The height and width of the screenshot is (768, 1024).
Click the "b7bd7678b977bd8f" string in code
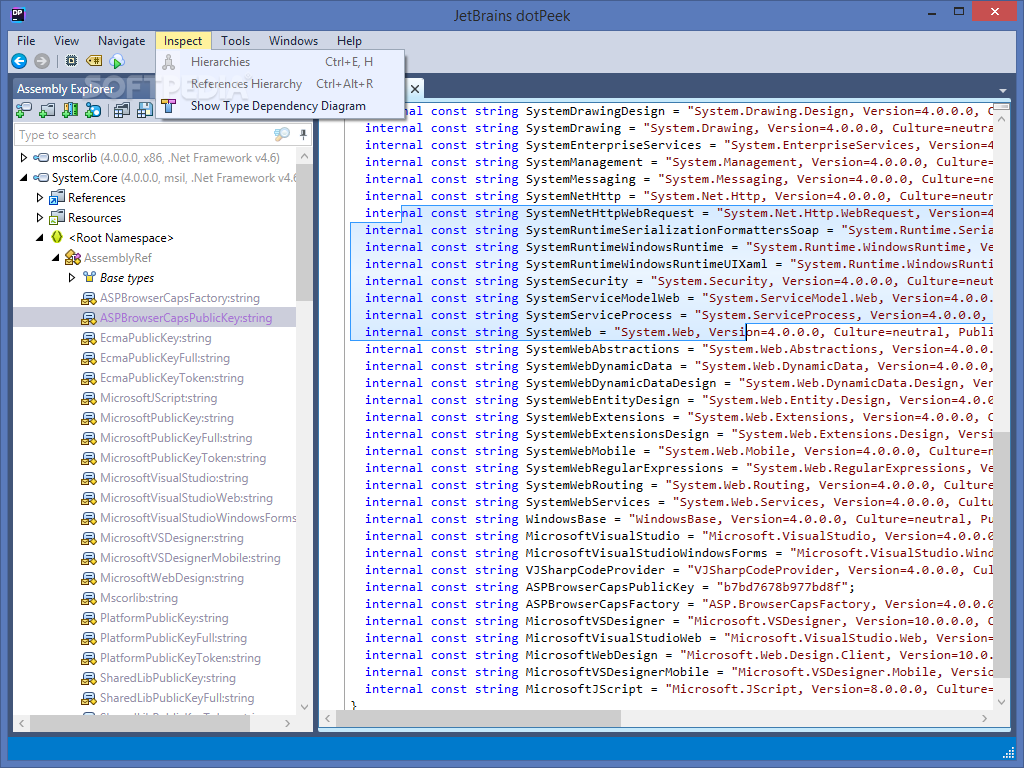[782, 587]
